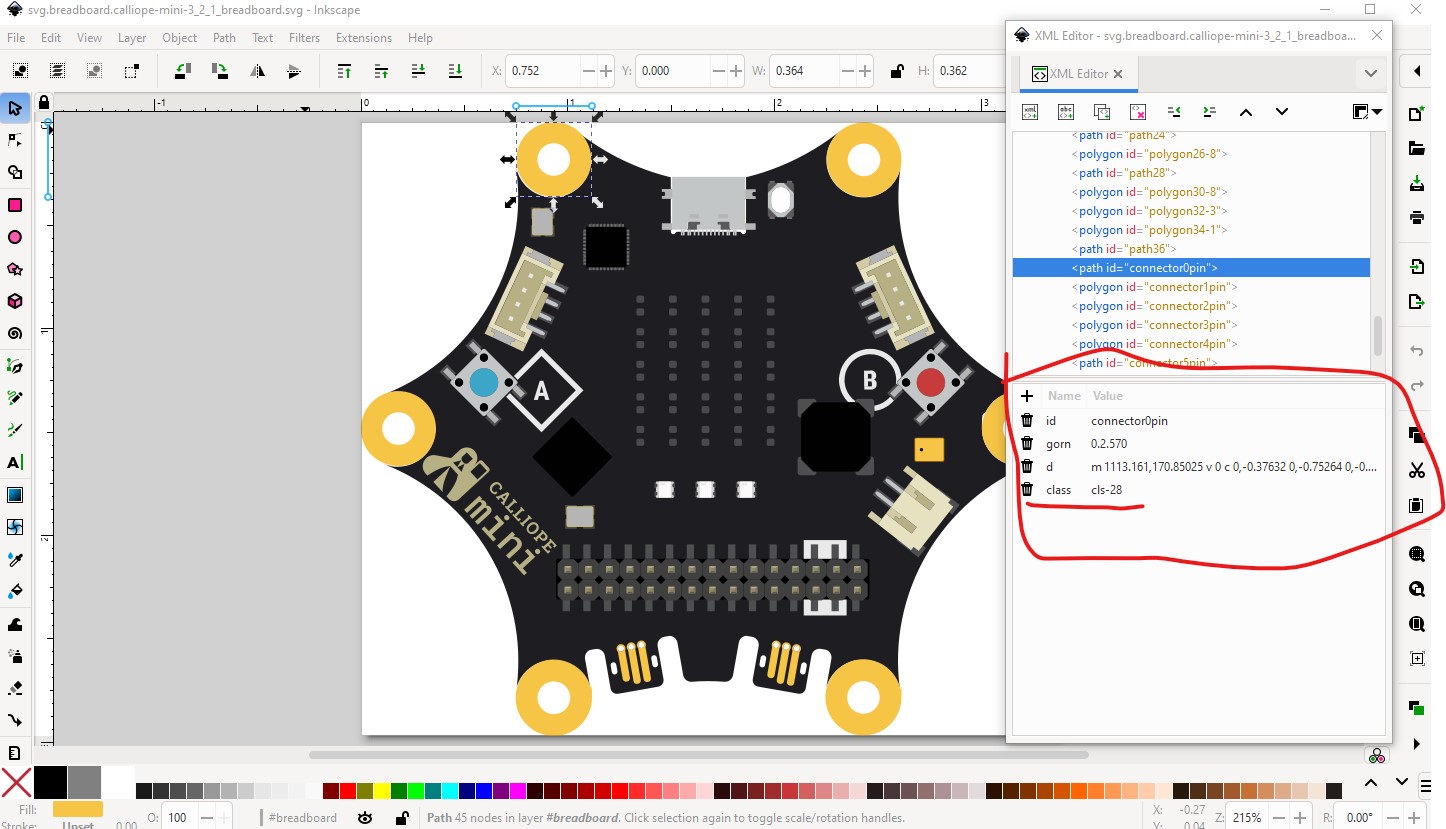Edit the 'd' attribute path value
The image size is (1446, 829).
pos(1235,466)
